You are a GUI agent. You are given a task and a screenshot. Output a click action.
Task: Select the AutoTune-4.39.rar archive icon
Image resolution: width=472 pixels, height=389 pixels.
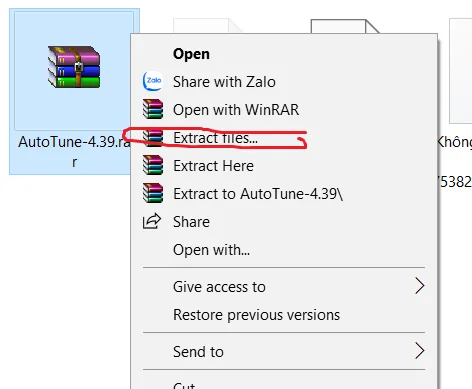coord(74,67)
